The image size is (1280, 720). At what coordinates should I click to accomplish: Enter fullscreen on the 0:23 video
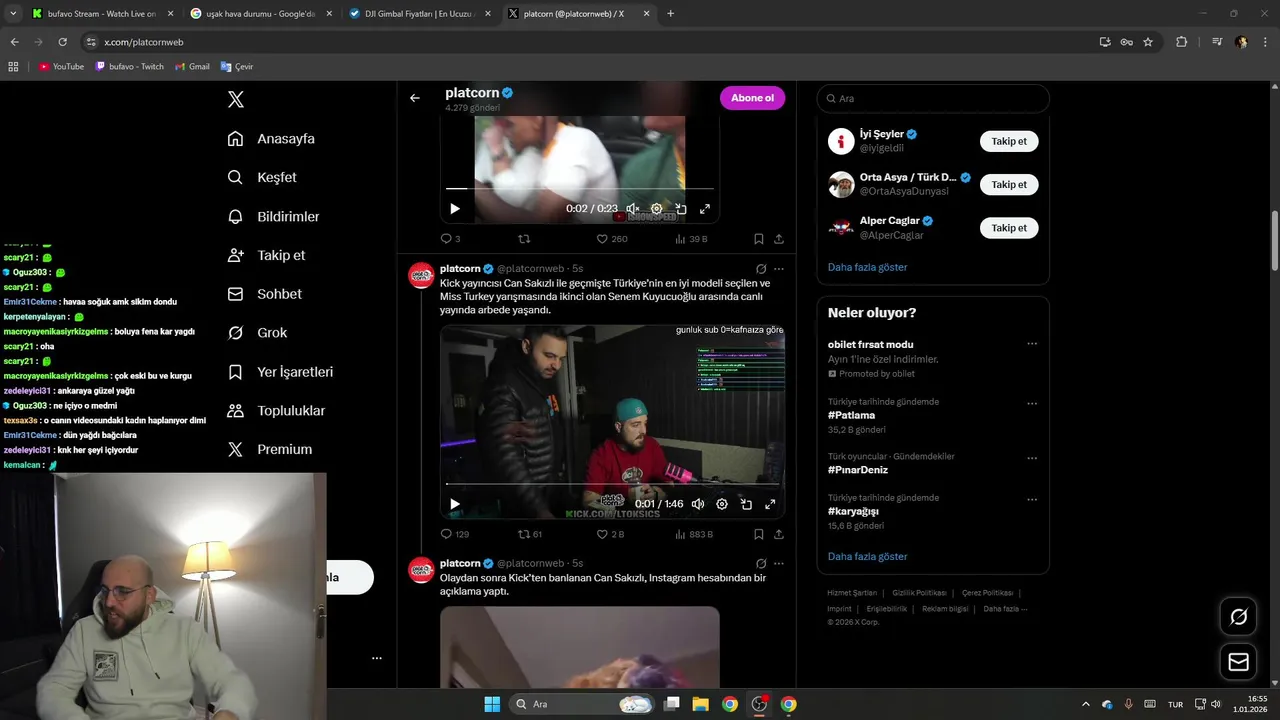704,209
